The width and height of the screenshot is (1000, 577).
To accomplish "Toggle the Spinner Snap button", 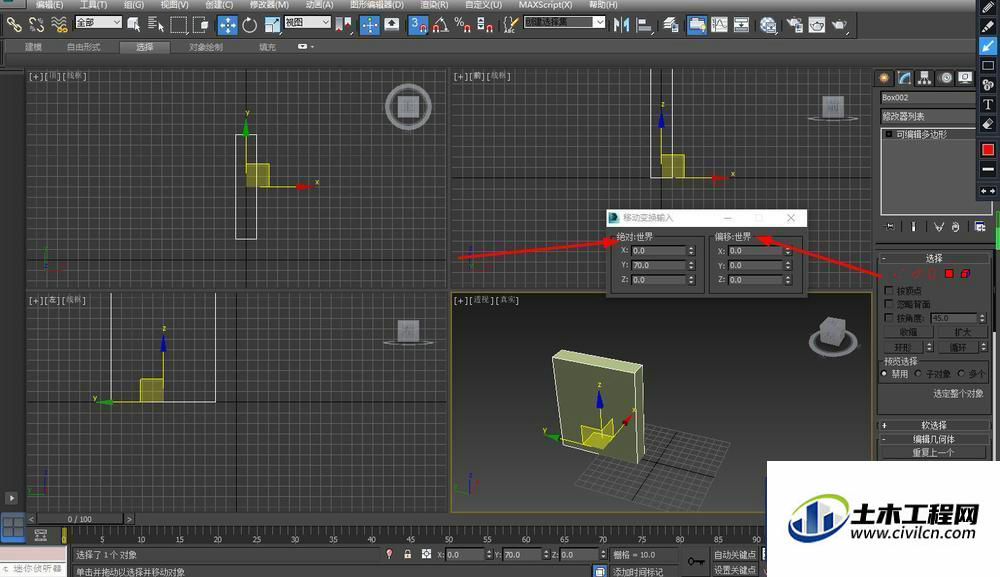I will click(485, 25).
